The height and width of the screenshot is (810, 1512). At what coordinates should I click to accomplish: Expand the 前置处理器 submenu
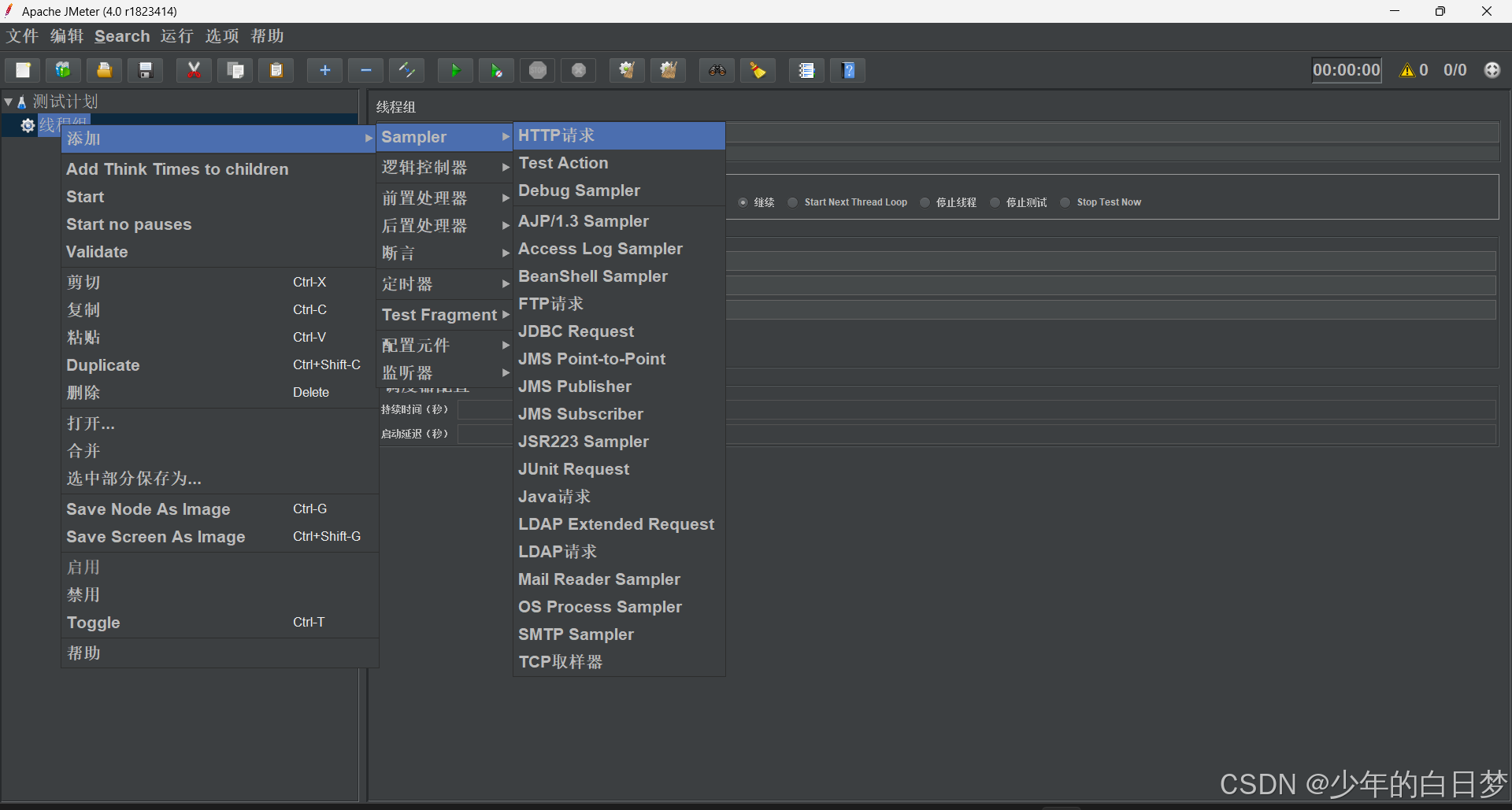(x=445, y=198)
